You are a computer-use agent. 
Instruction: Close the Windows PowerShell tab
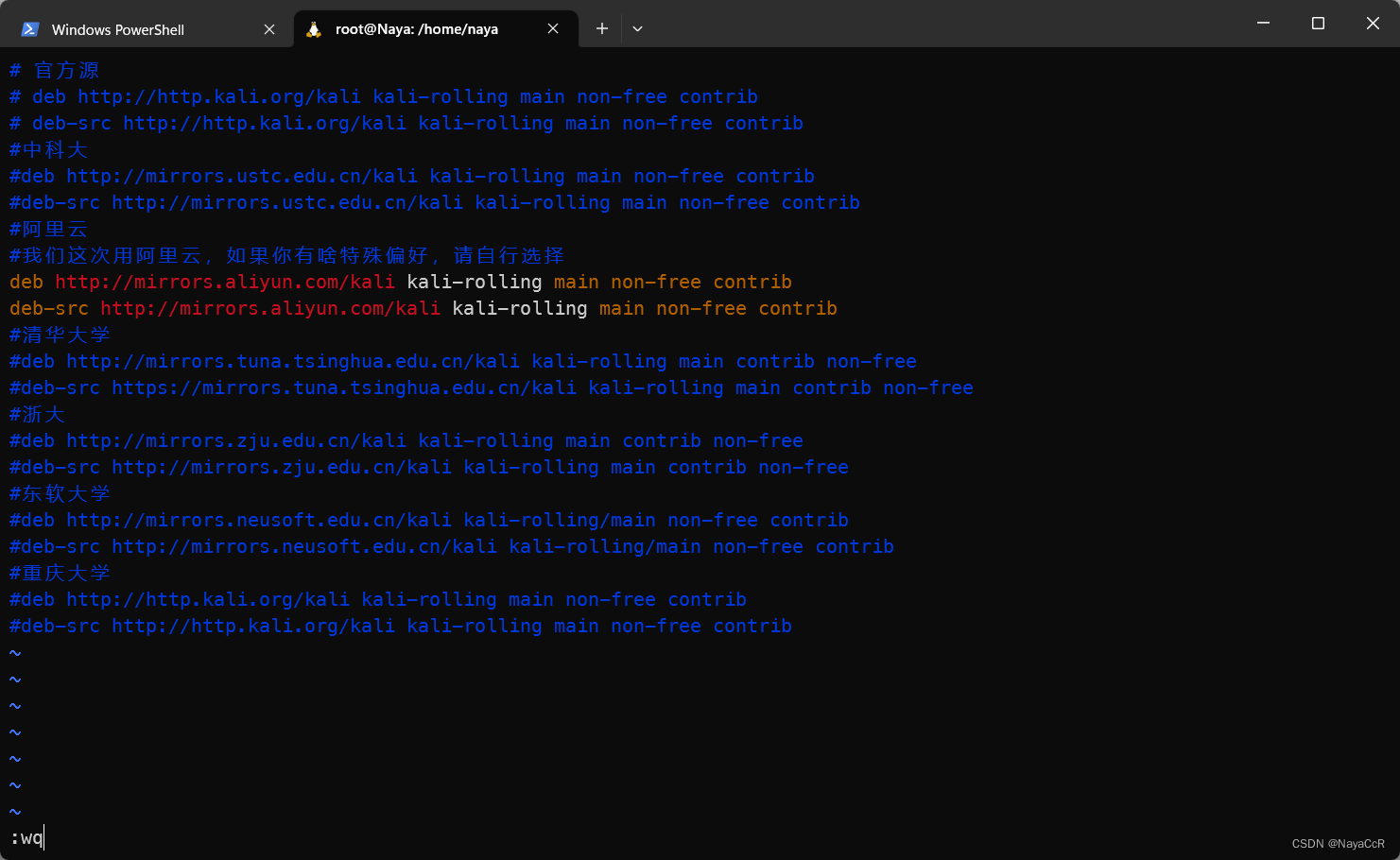pos(269,29)
